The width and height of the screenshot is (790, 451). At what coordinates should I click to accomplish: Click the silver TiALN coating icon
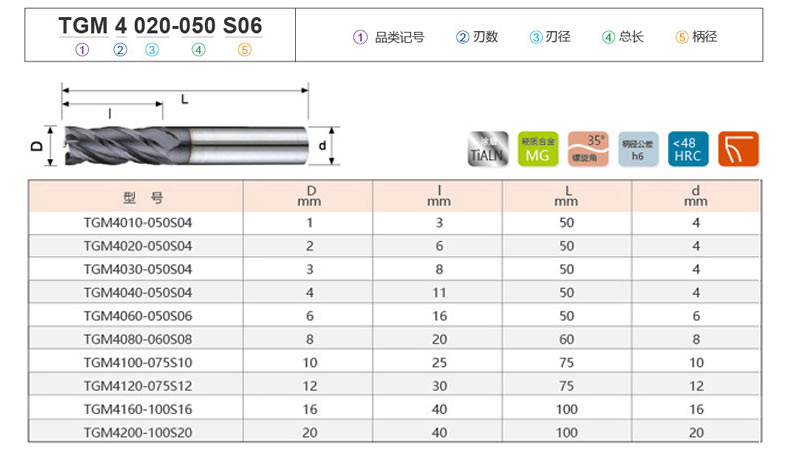487,149
